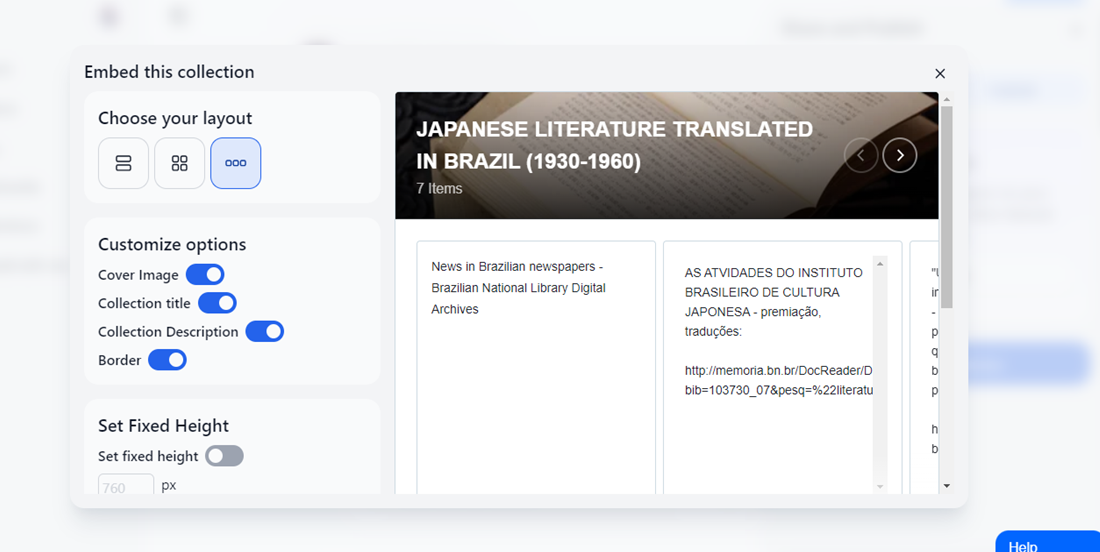Disable the Cover Image toggle

coord(205,275)
